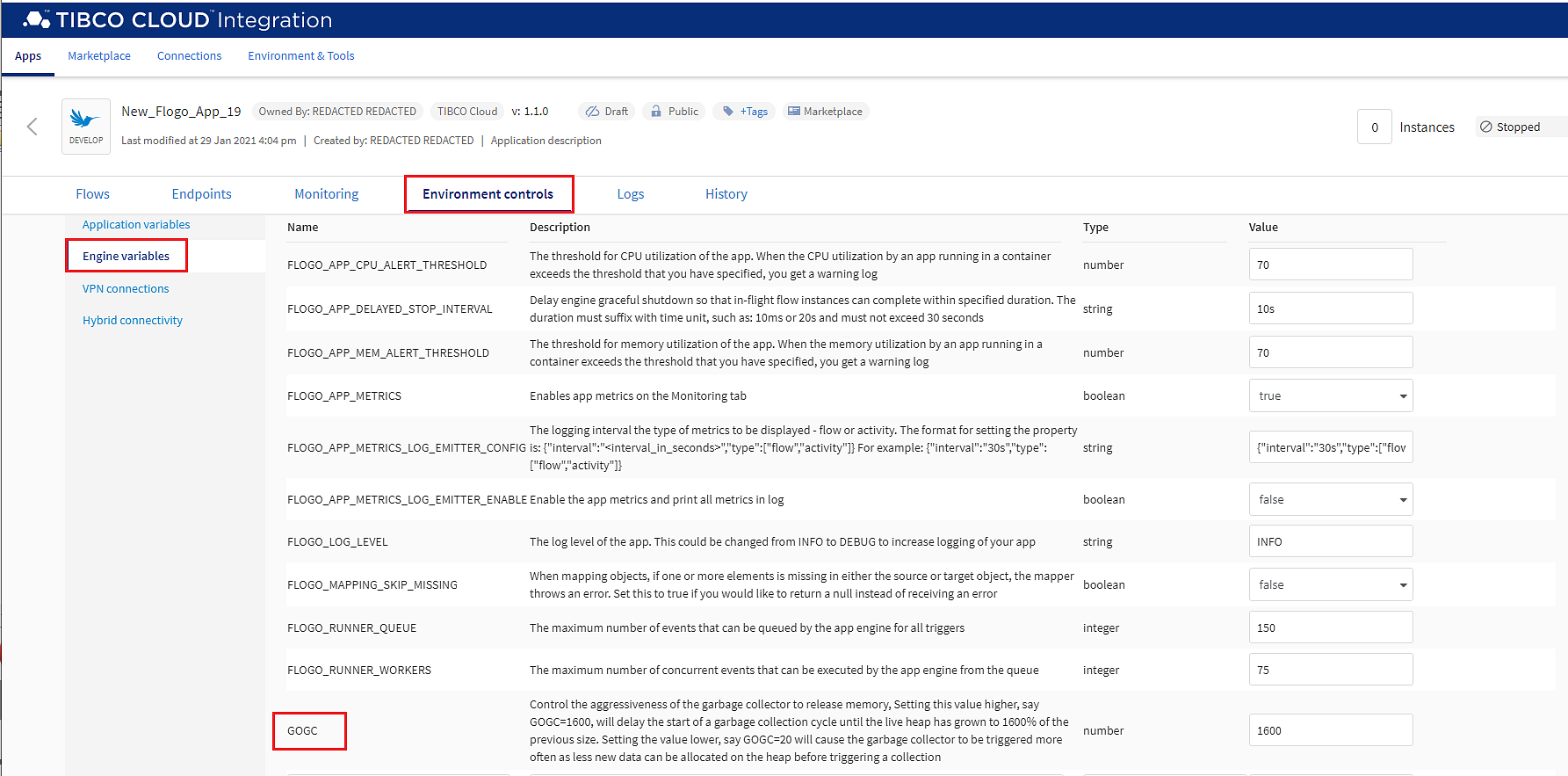Click the Application description text
This screenshot has width=1568, height=776.
pos(546,141)
